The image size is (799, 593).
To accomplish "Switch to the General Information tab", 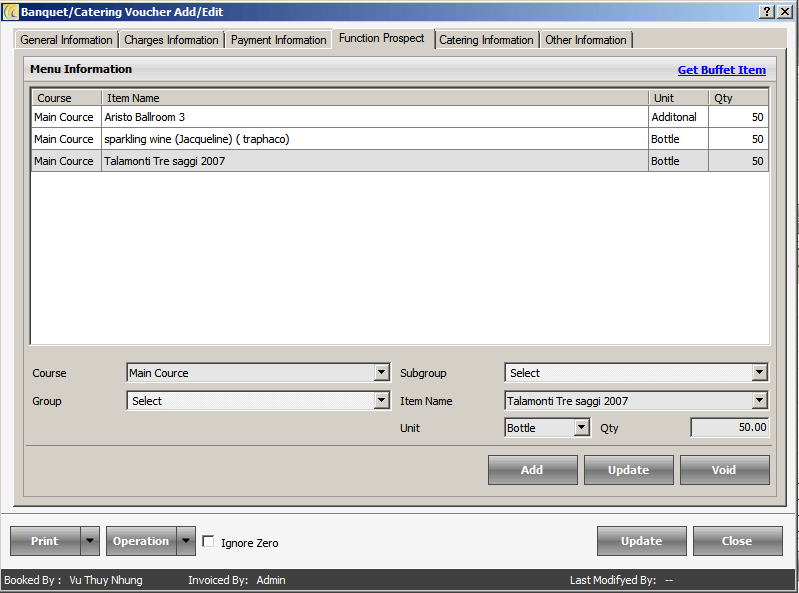I will (67, 40).
